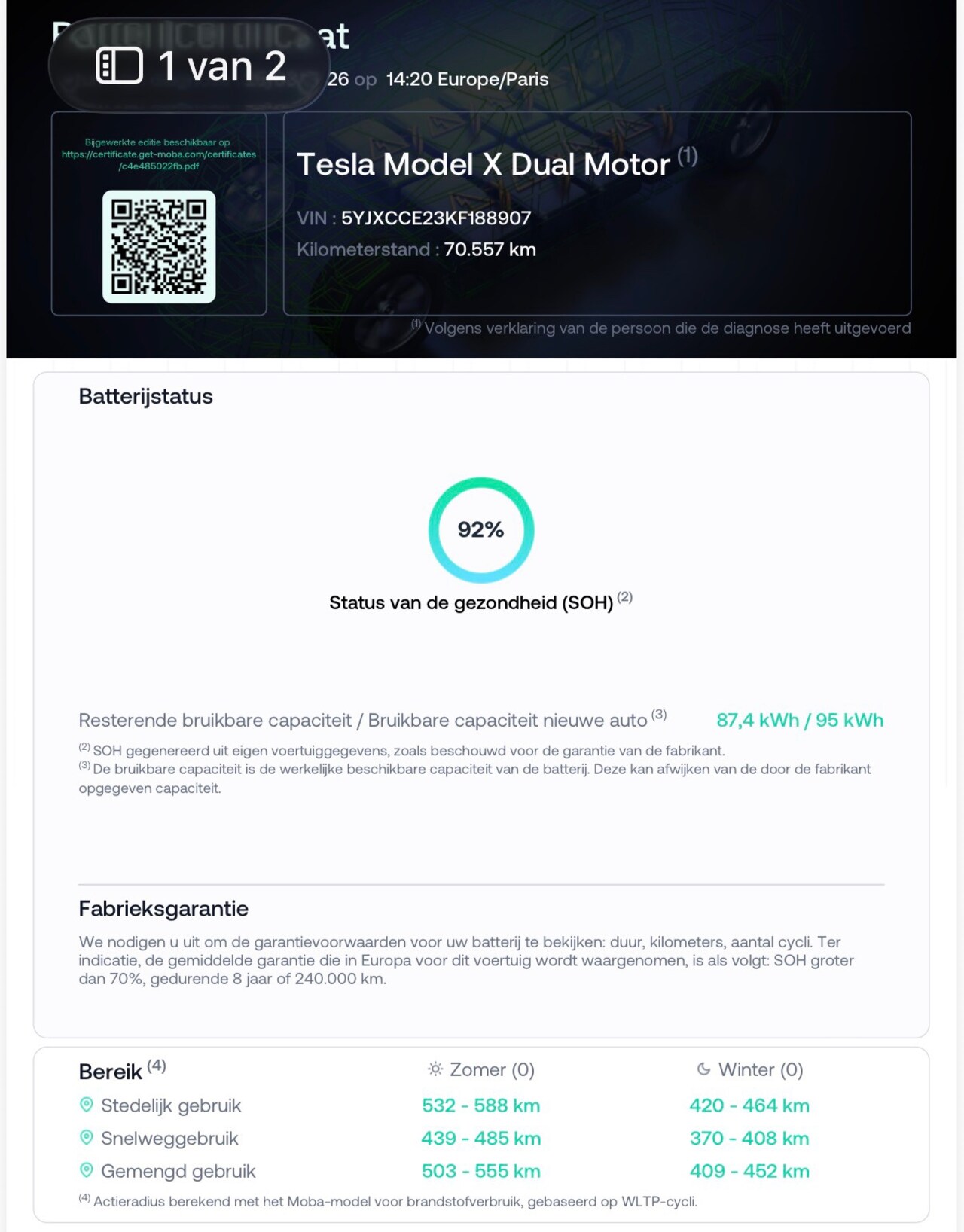Click the sun icon next to Zomer

[x=435, y=1069]
